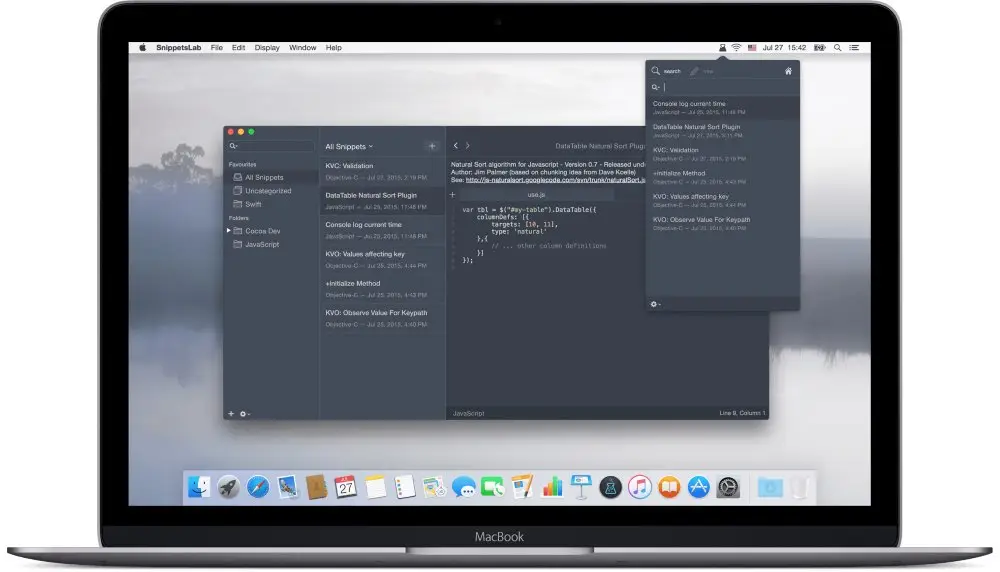The width and height of the screenshot is (1000, 572).
Task: Click the new snippet plus button in the list header
Action: tap(432, 146)
